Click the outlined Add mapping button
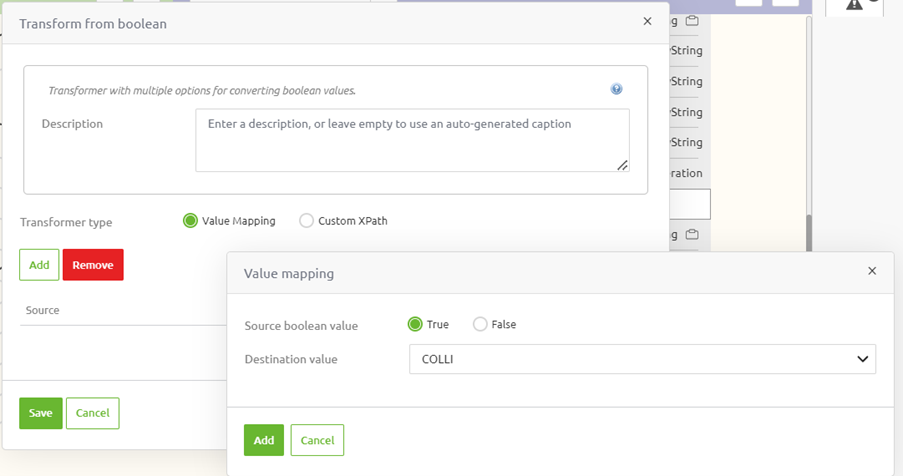Screen dimensions: 903x476 tap(39, 265)
